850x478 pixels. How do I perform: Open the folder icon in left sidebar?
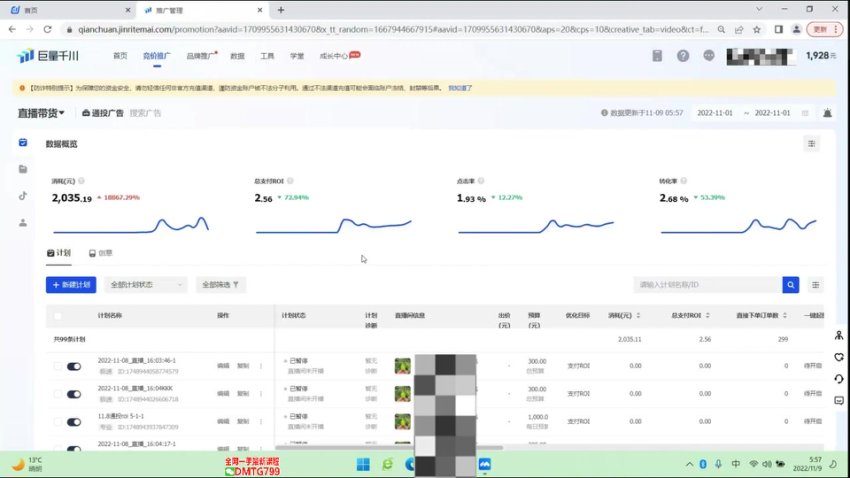[x=23, y=169]
